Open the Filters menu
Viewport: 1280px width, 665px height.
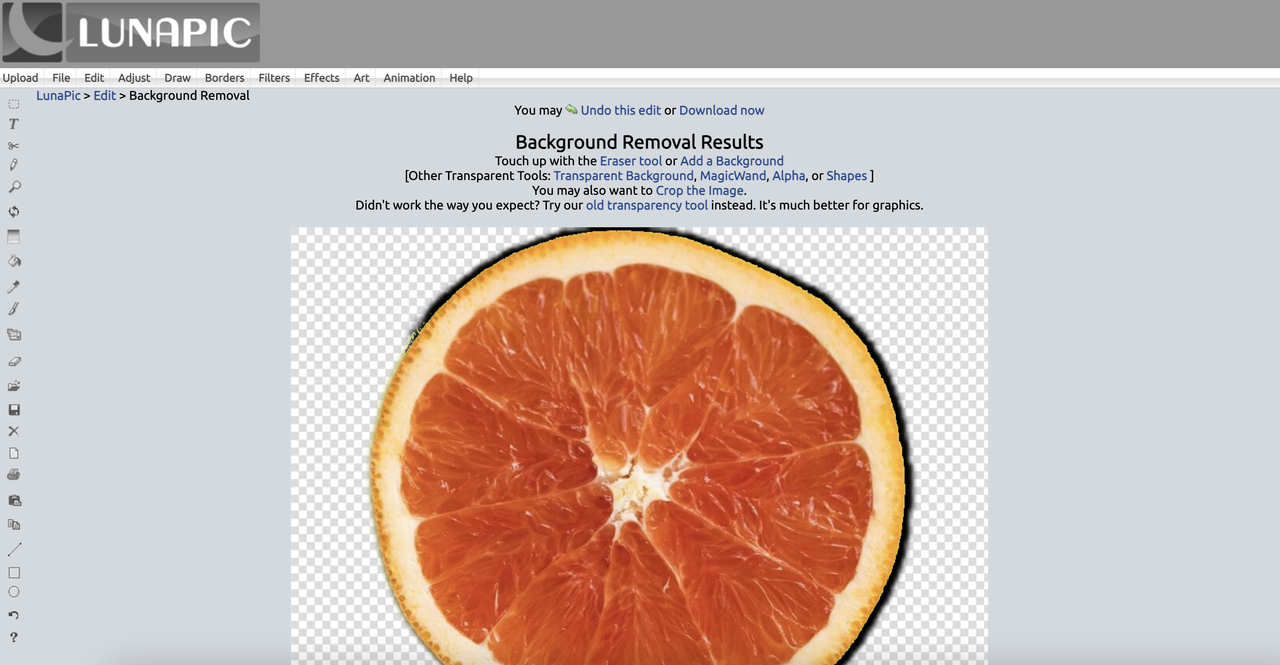(x=274, y=78)
